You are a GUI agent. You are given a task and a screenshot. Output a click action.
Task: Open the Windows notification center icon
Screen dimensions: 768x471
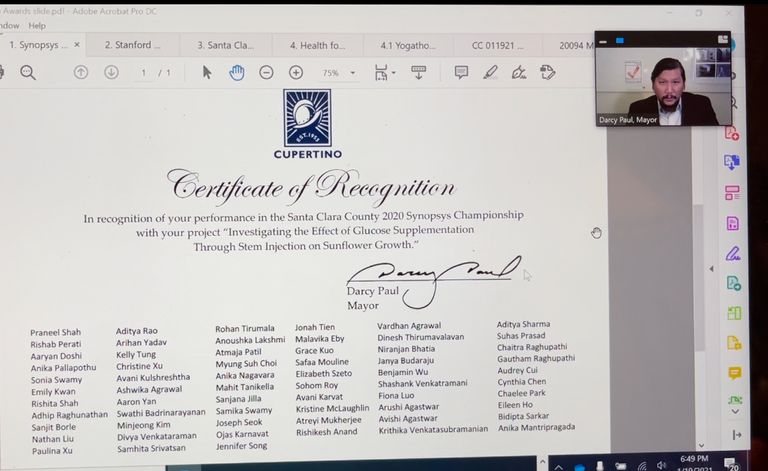tap(732, 464)
